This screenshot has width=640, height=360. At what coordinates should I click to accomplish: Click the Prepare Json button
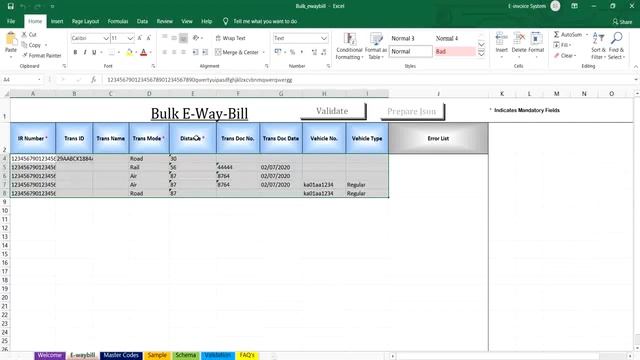pos(412,111)
